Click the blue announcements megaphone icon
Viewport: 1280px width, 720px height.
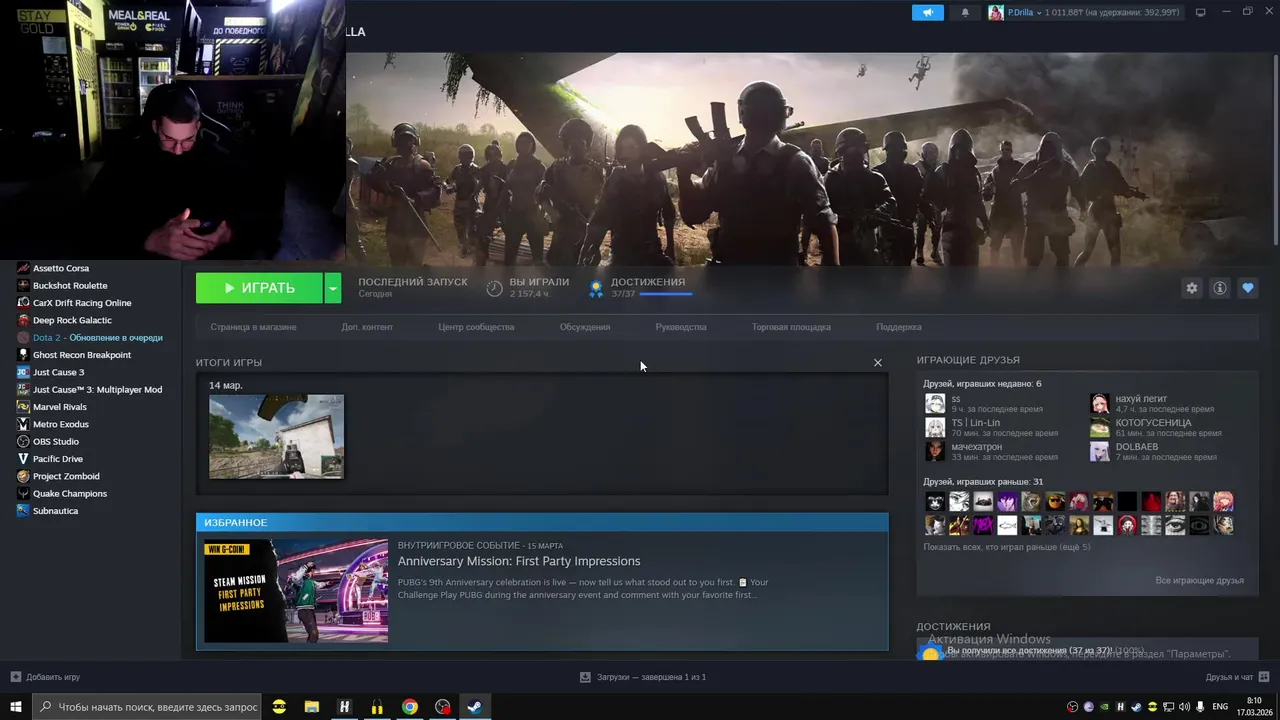928,13
